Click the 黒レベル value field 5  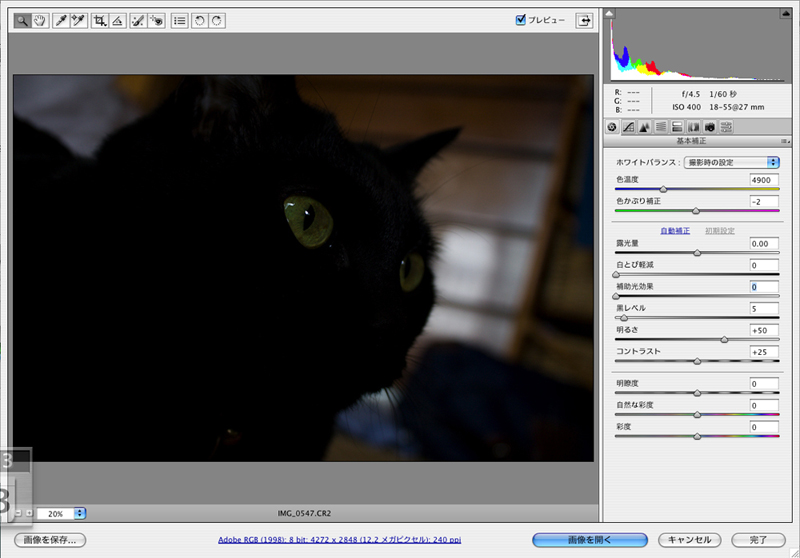[764, 309]
